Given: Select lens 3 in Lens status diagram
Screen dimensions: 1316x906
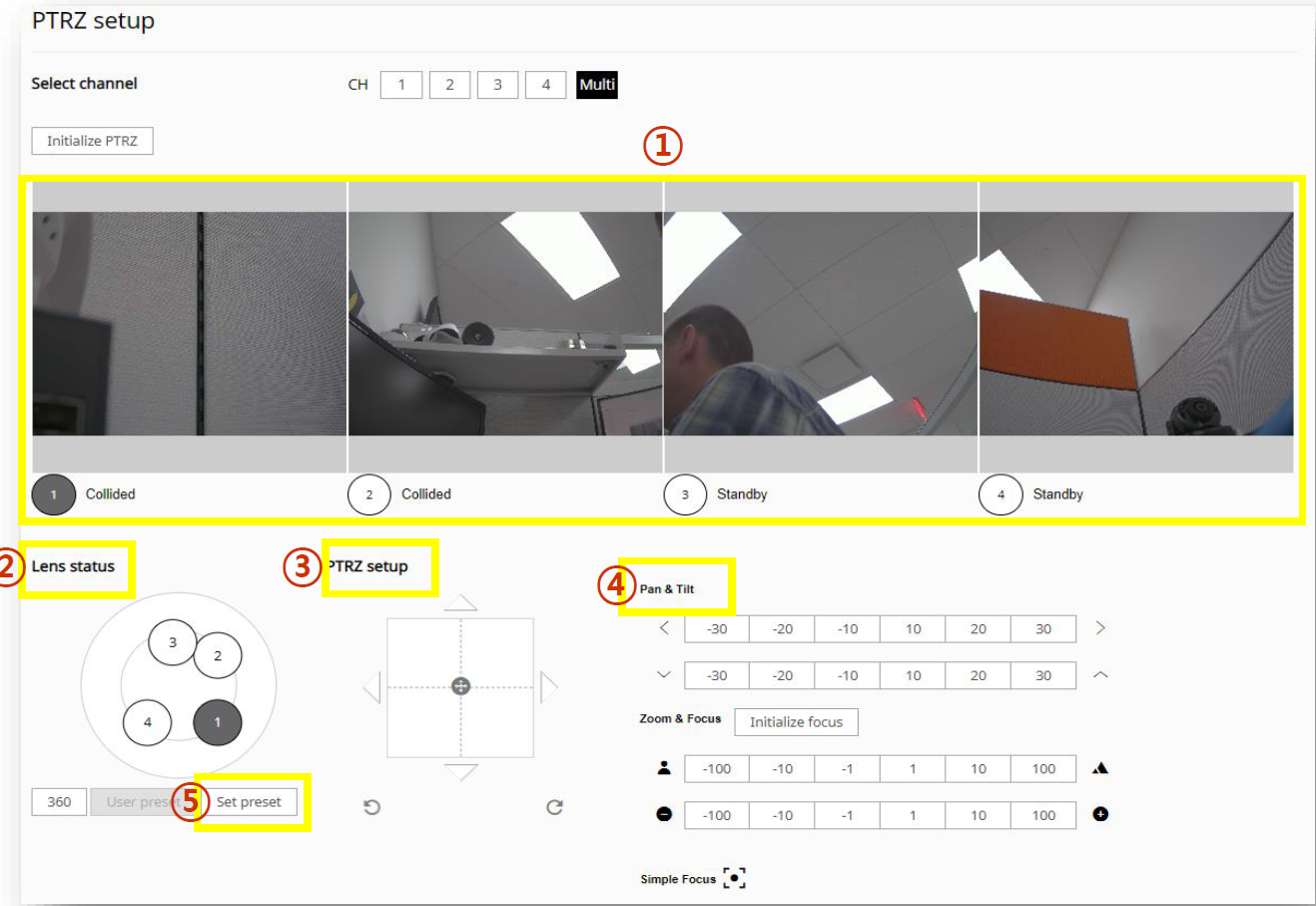Looking at the screenshot, I should tap(173, 642).
